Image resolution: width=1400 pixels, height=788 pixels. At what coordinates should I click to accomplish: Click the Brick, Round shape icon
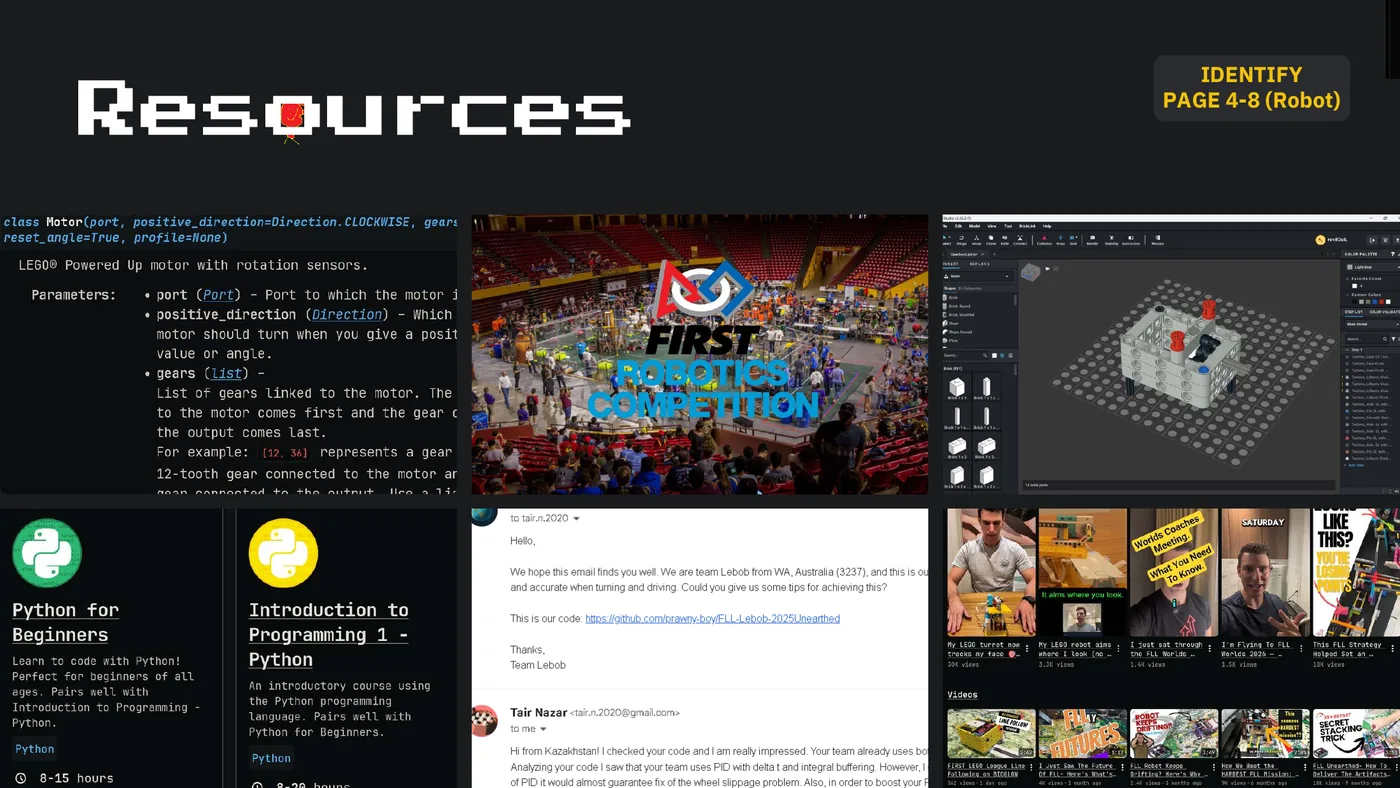click(x=945, y=306)
